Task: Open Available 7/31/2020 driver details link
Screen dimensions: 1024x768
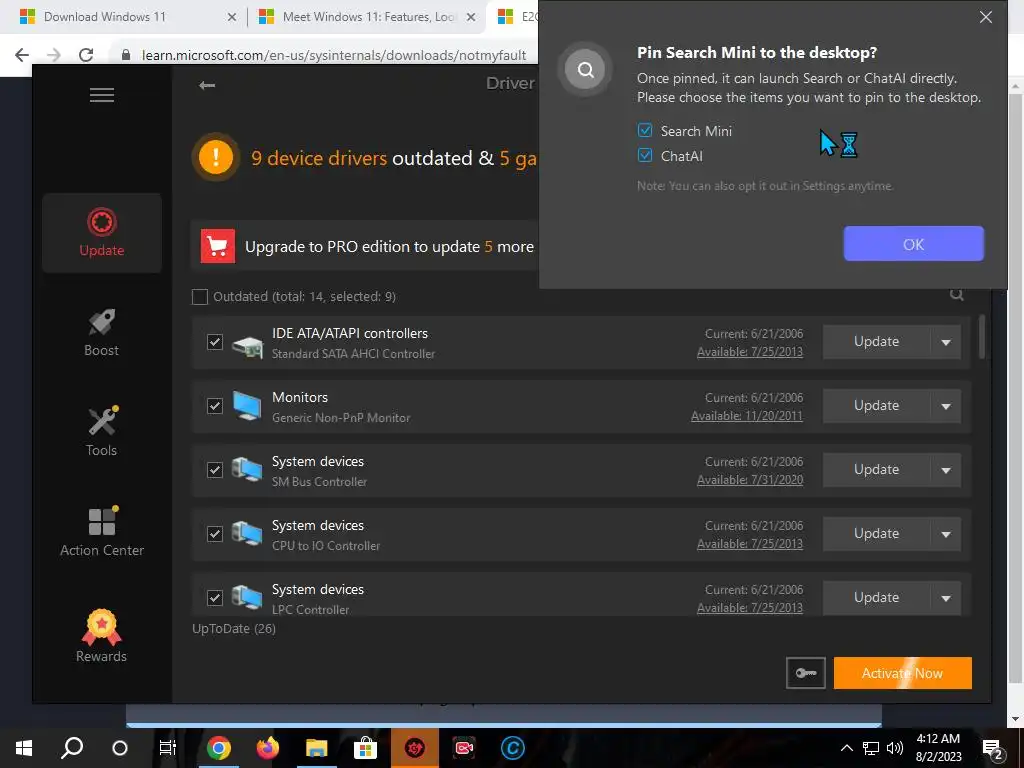Action: [750, 480]
